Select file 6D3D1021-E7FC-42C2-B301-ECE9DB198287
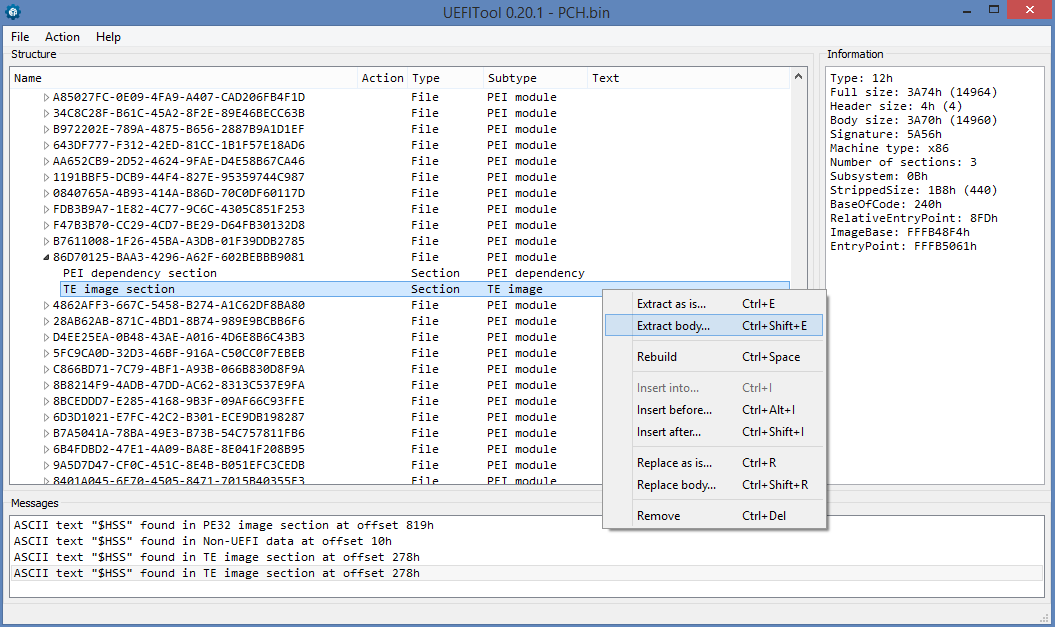1055x627 pixels. 178,417
